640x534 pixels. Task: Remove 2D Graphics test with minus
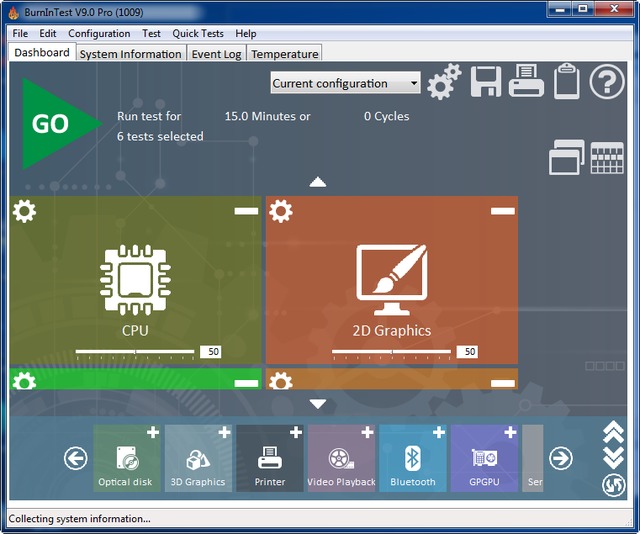(502, 211)
